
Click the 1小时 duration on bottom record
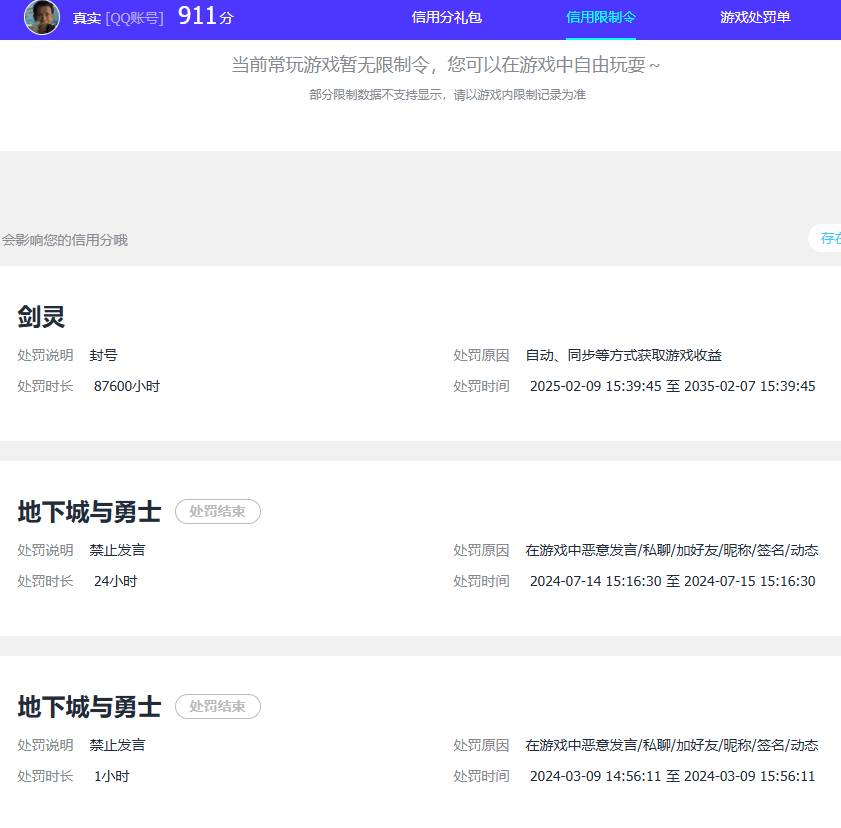pos(108,776)
